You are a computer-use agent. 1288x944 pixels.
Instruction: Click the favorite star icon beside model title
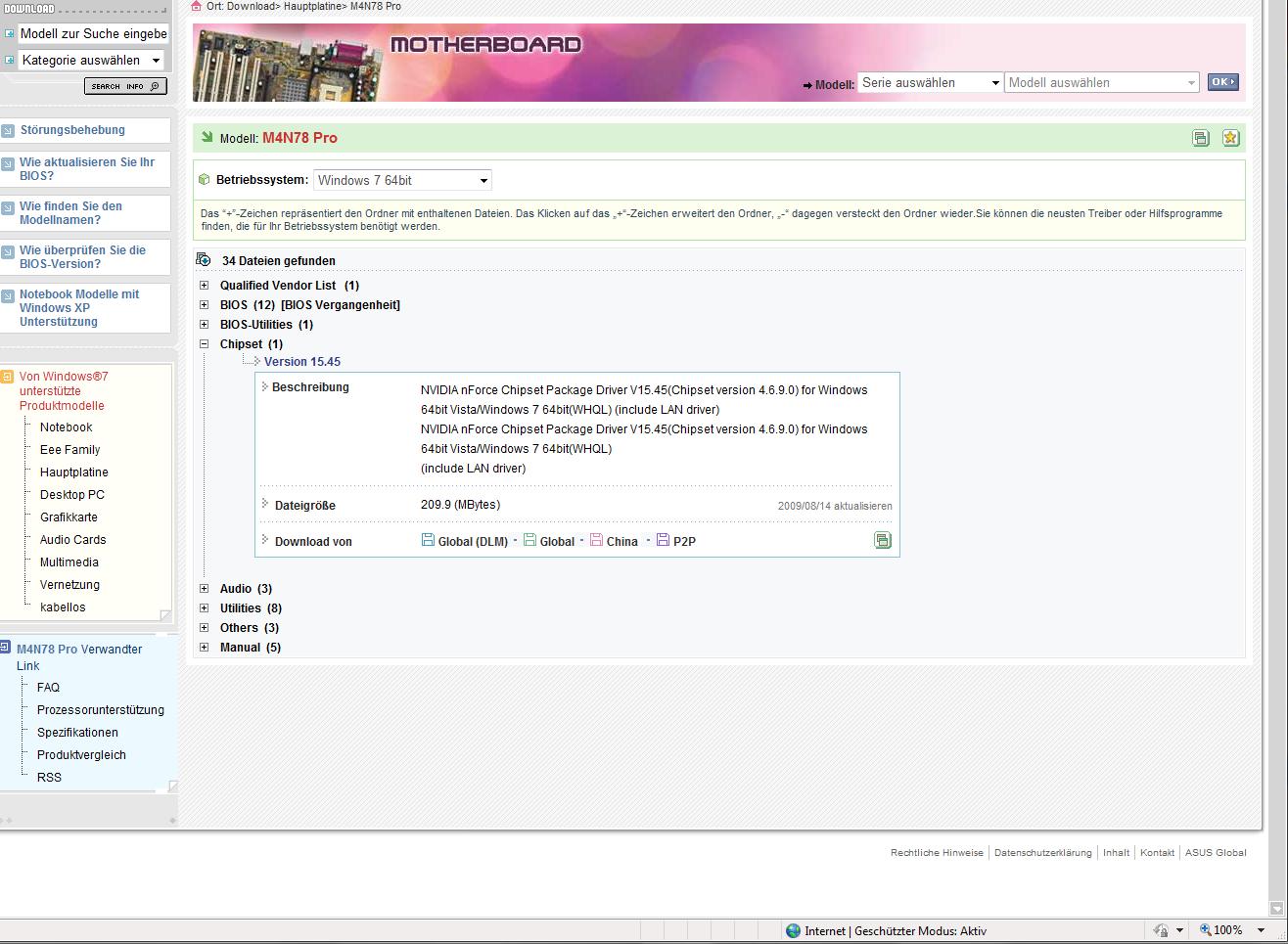1230,138
